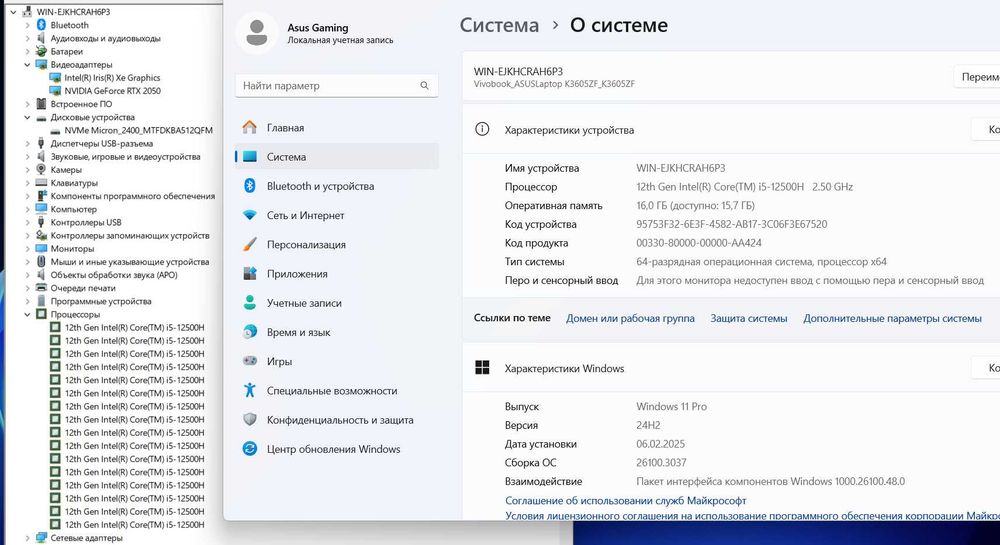Collapse the WIN-EJKHCRAH6P3 root node

coord(13,12)
